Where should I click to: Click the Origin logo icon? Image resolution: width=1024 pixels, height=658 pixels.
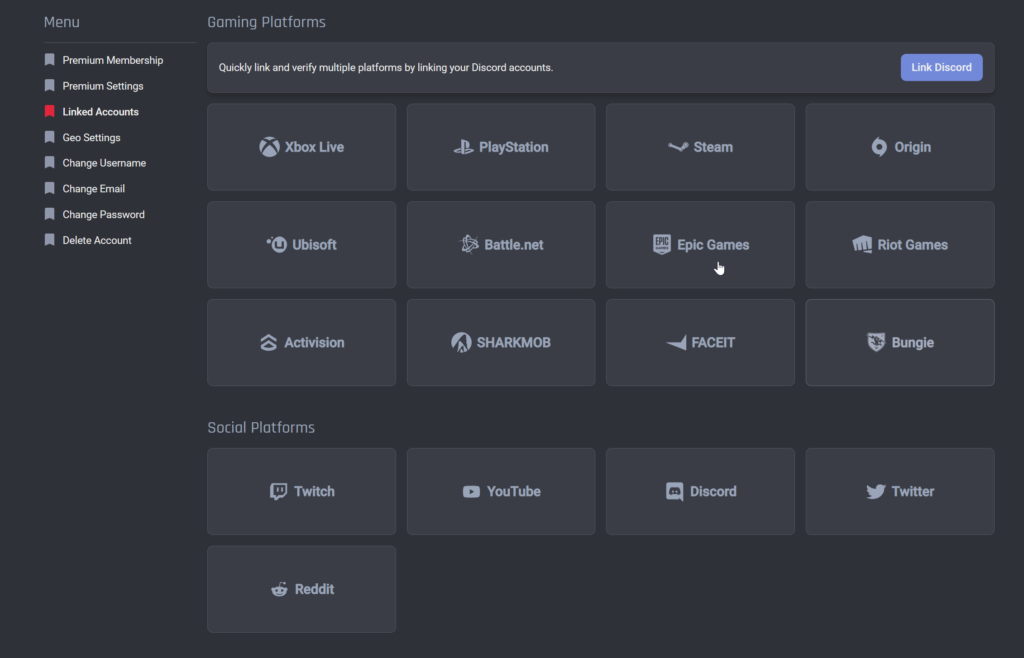[x=880, y=147]
